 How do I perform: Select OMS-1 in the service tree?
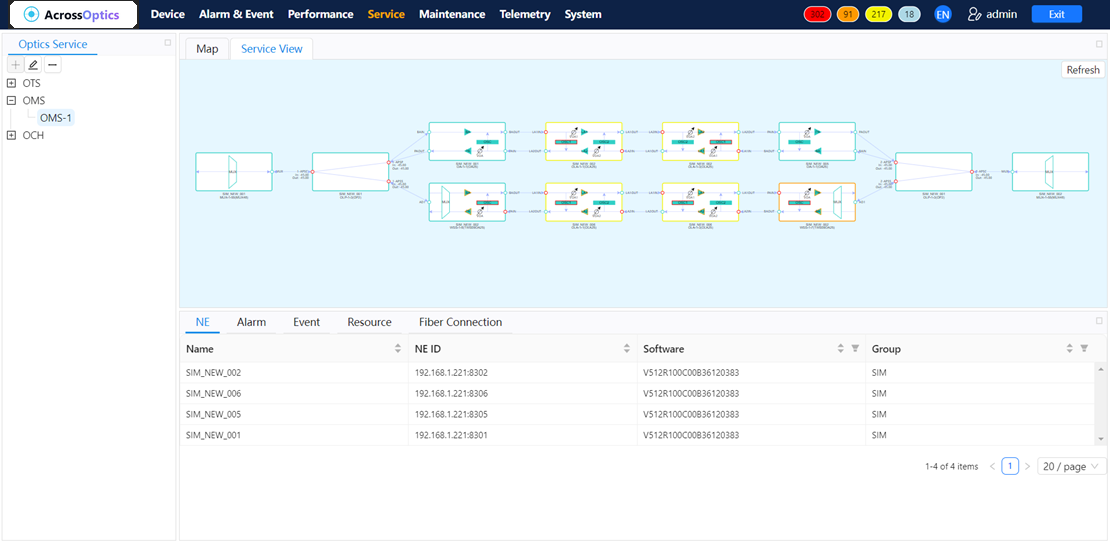click(x=56, y=118)
